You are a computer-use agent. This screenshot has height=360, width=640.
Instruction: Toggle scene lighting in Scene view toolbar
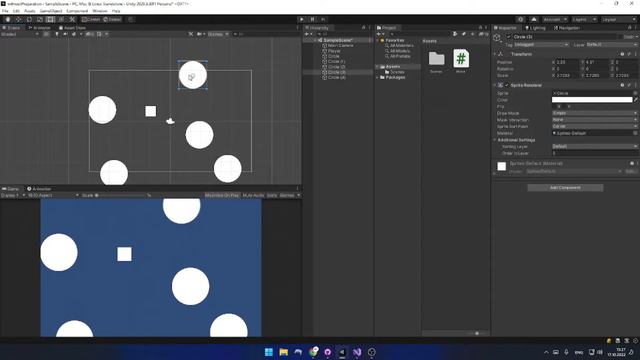point(57,34)
